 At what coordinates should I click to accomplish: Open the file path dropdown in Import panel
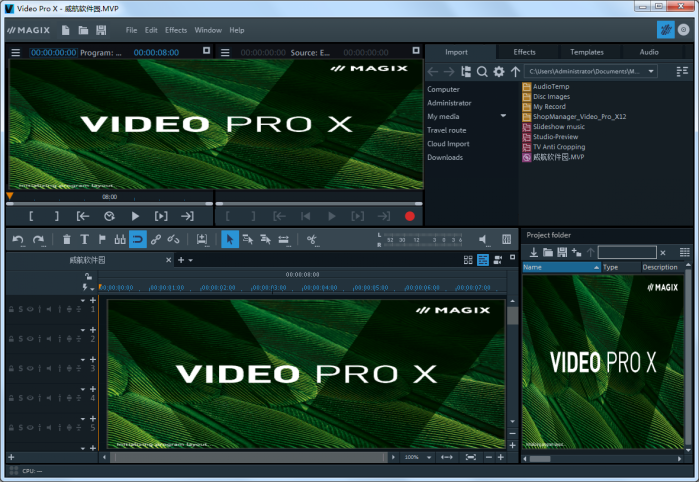[x=651, y=71]
